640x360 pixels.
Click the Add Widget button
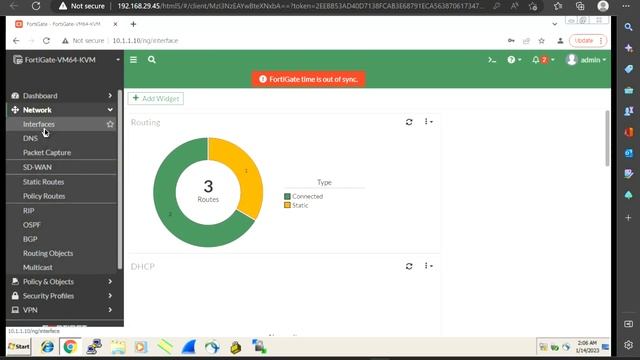pos(156,98)
